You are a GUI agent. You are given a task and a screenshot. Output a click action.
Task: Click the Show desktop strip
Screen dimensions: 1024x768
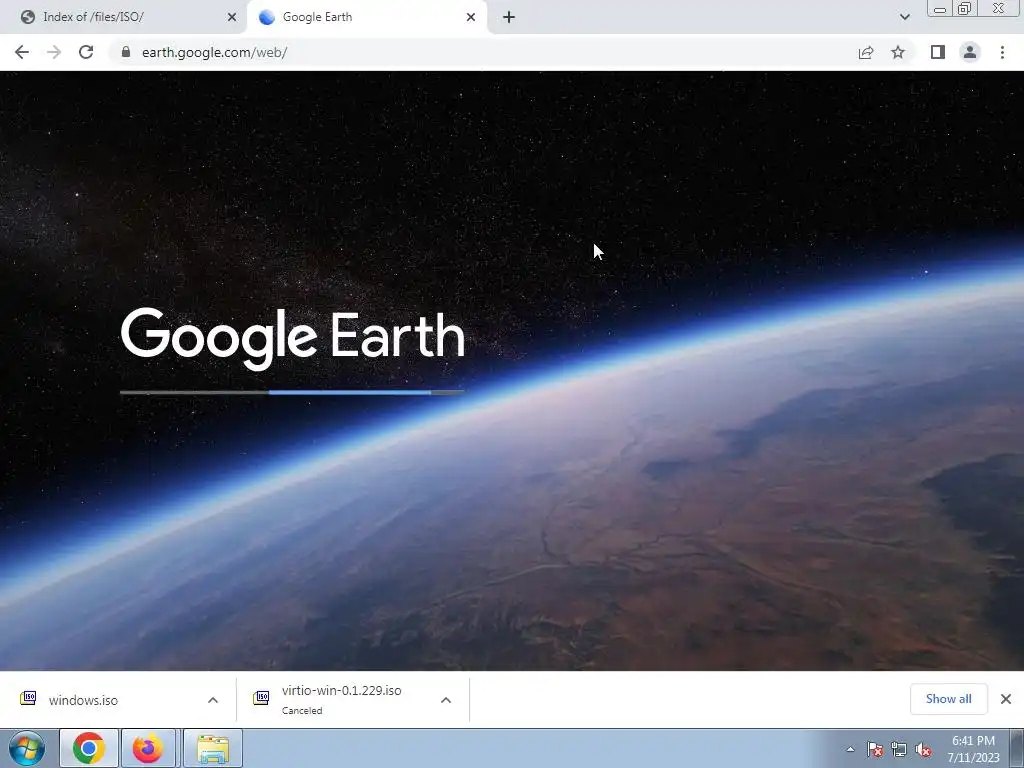[1017, 748]
